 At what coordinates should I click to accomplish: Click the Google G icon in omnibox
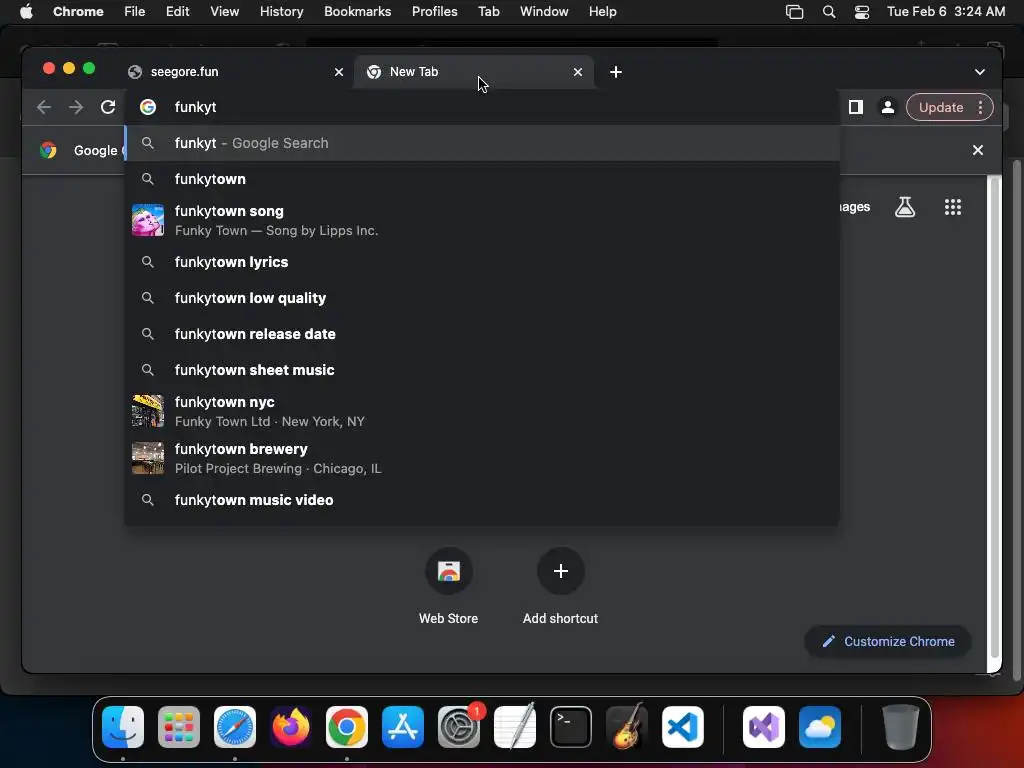pos(148,107)
